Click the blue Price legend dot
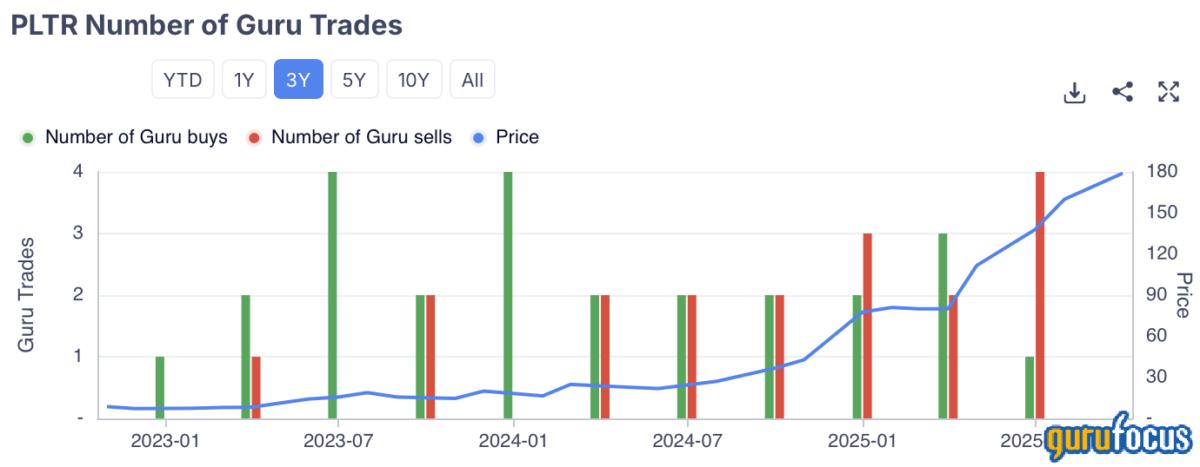1200x467 pixels. 478,137
